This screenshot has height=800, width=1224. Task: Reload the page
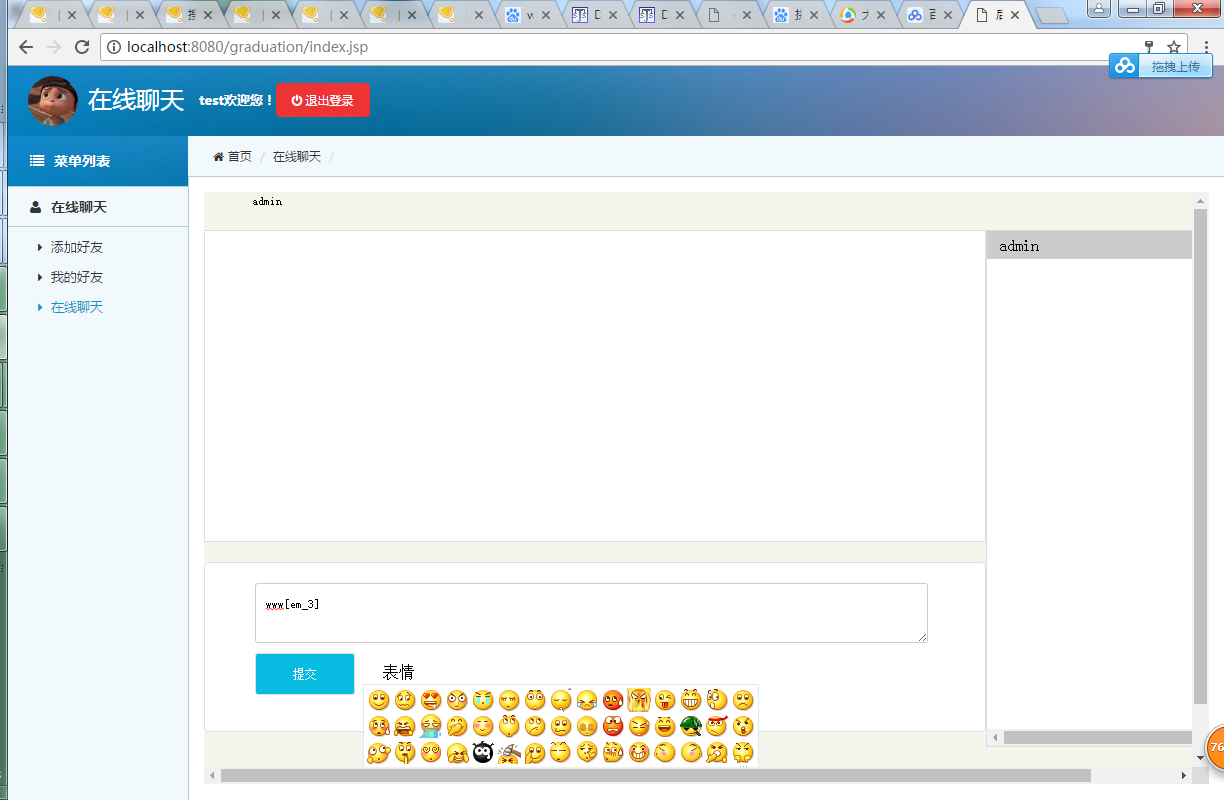(x=82, y=47)
